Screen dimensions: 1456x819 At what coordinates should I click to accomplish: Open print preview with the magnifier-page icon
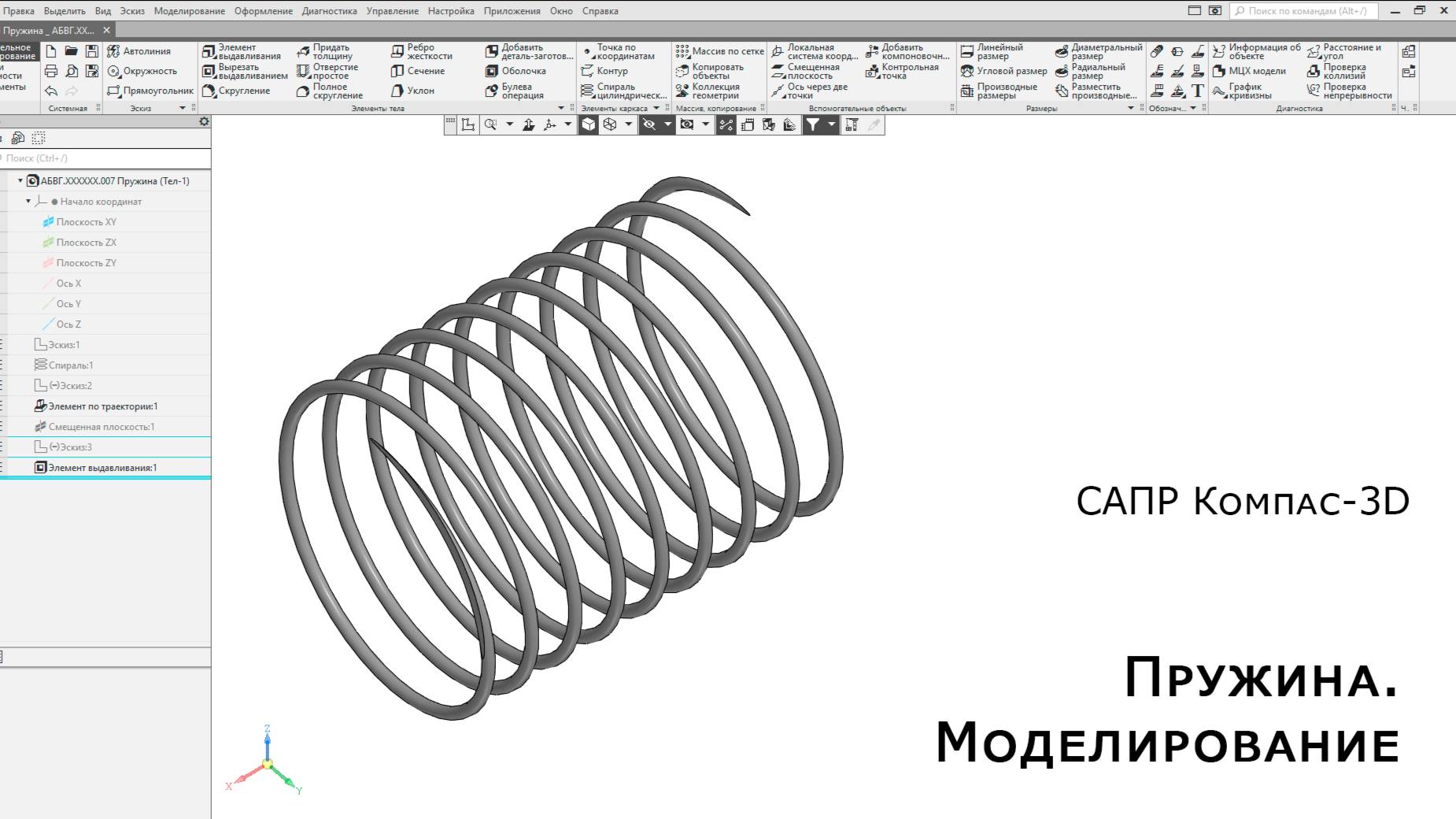pyautogui.click(x=72, y=71)
